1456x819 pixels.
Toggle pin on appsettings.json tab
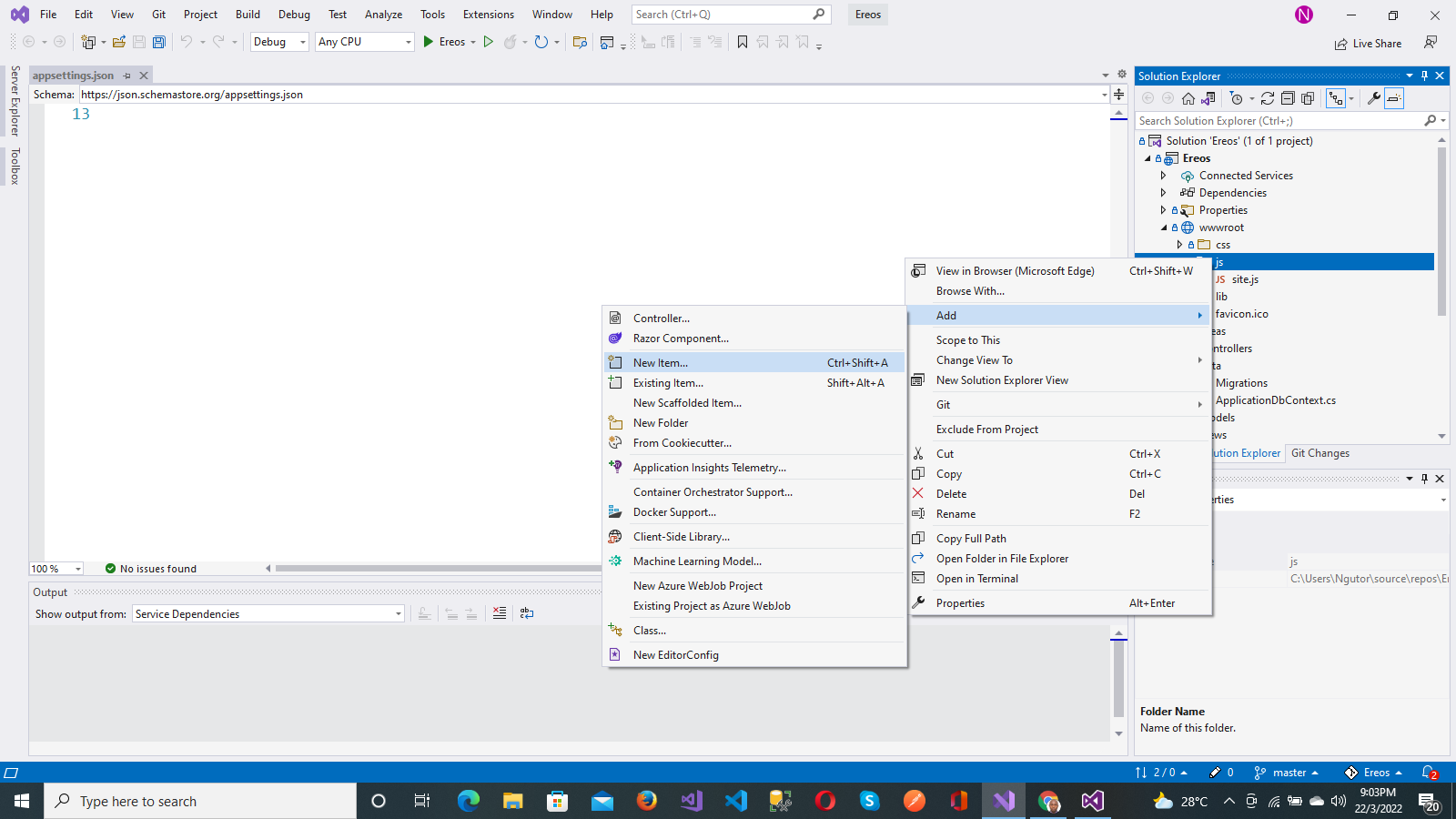(127, 76)
